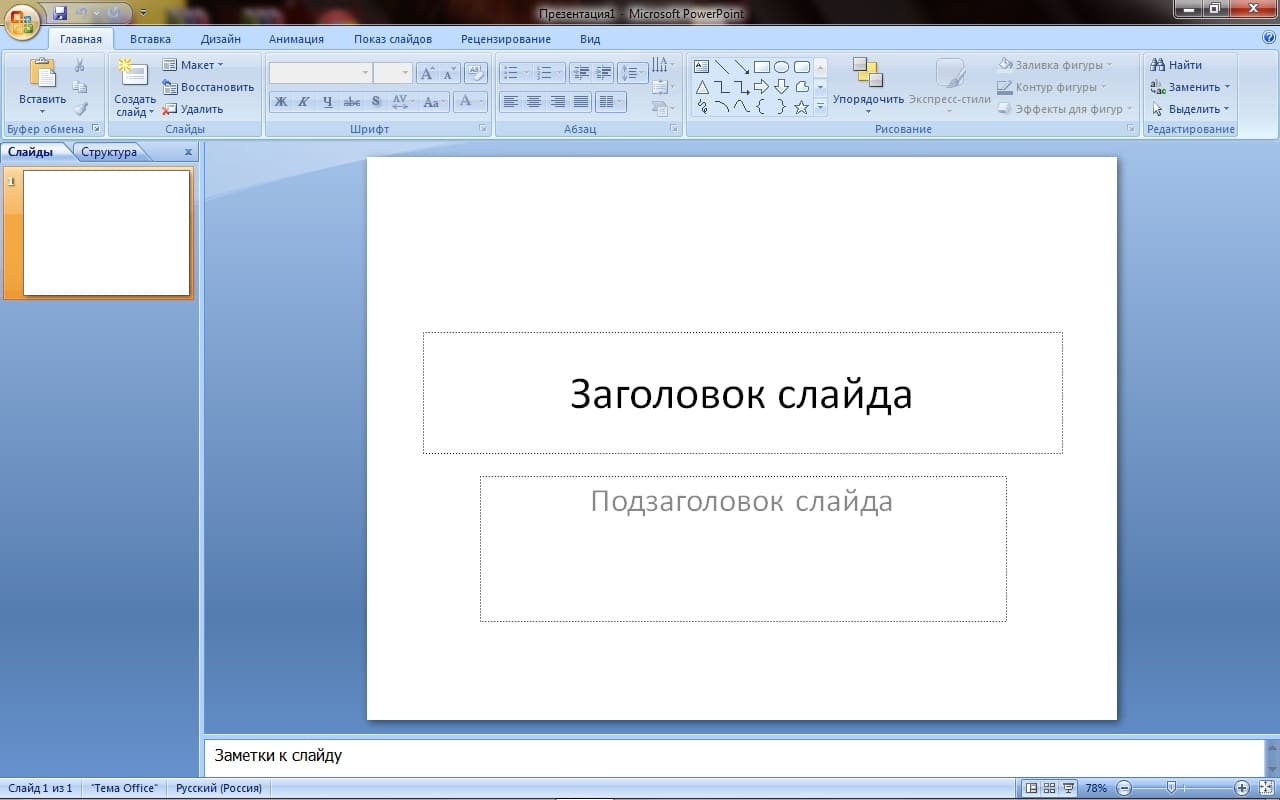The image size is (1280, 800).
Task: Click Найти to find text
Action: click(x=1176, y=65)
